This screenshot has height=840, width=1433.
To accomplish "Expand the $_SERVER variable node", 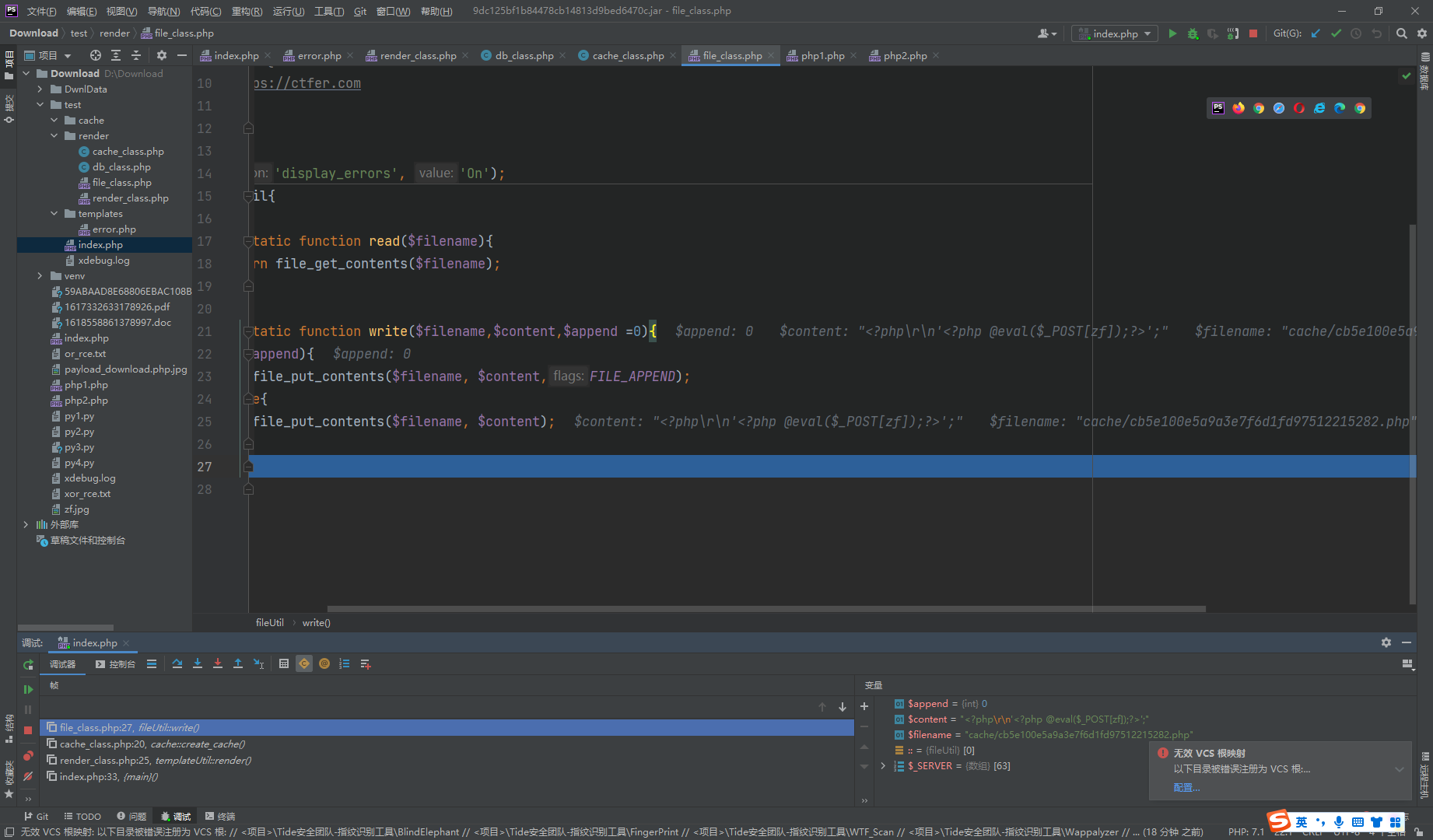I will point(883,765).
